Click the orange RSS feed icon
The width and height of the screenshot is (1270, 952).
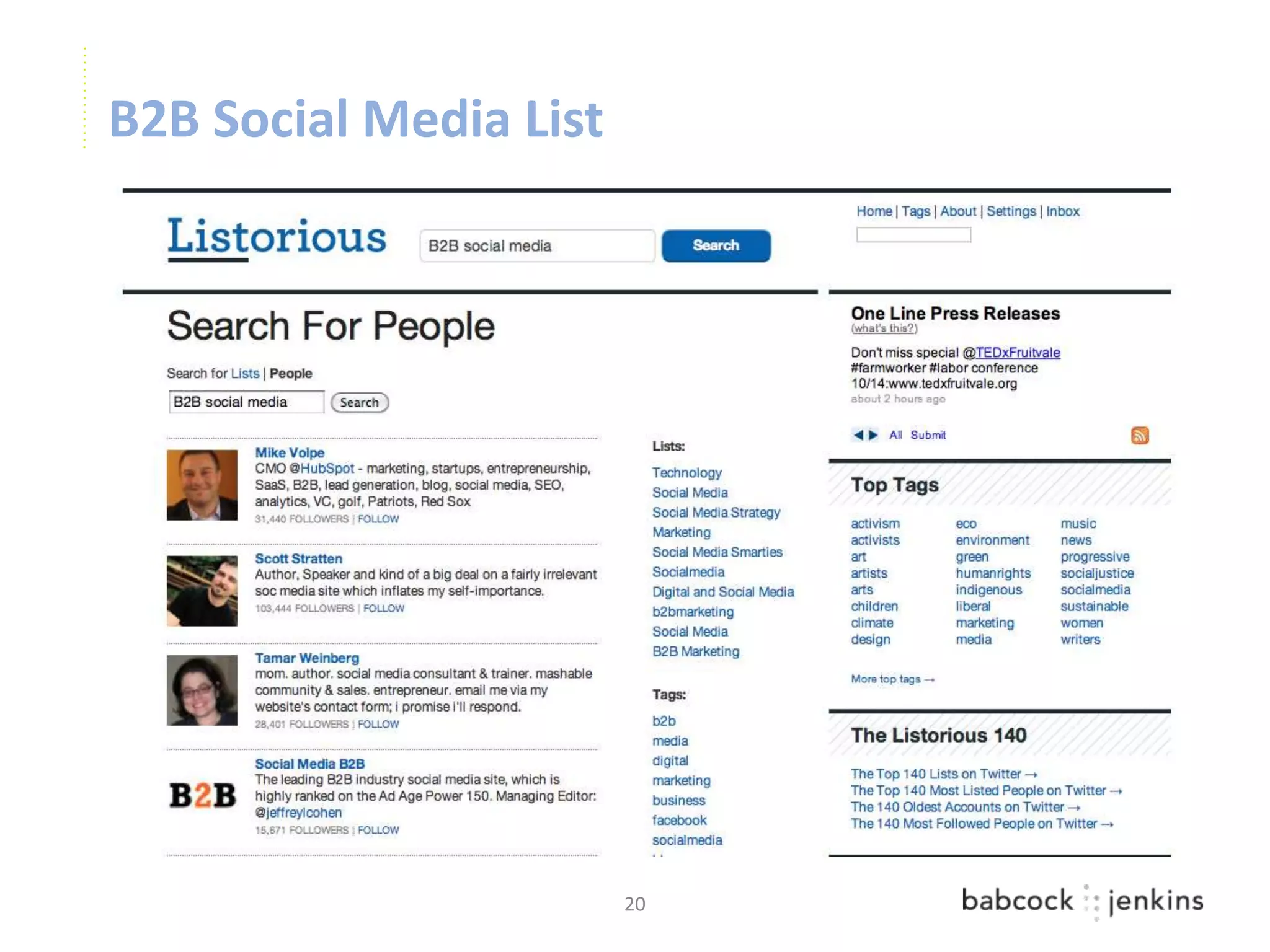point(1140,435)
